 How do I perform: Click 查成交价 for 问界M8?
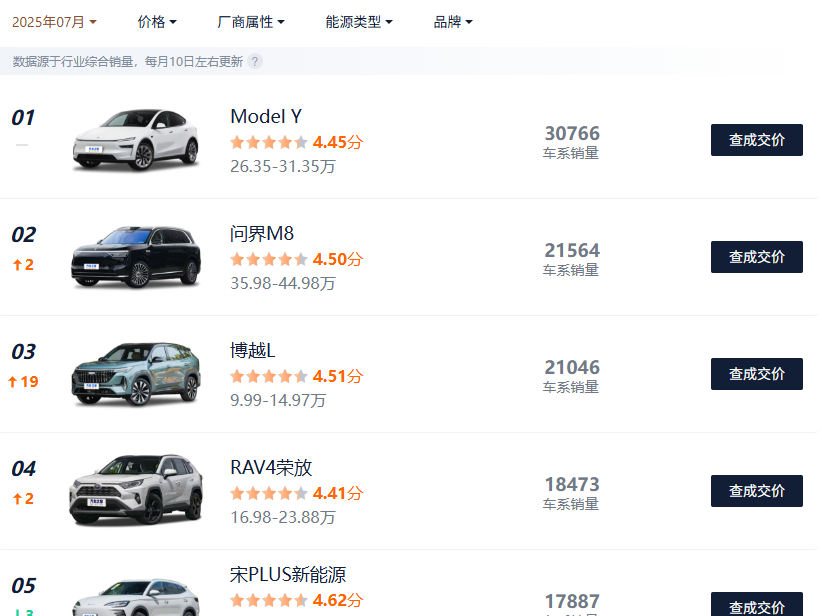pyautogui.click(x=756, y=257)
